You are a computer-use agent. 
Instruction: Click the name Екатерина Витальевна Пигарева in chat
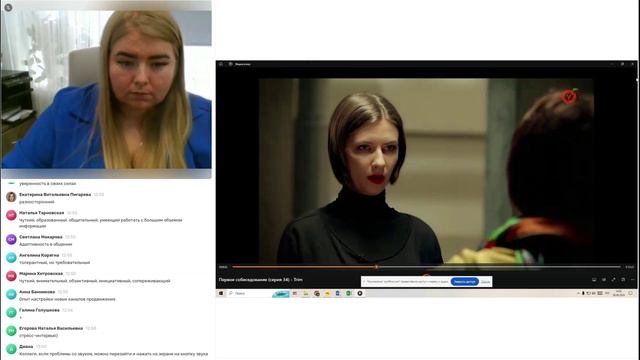55,195
